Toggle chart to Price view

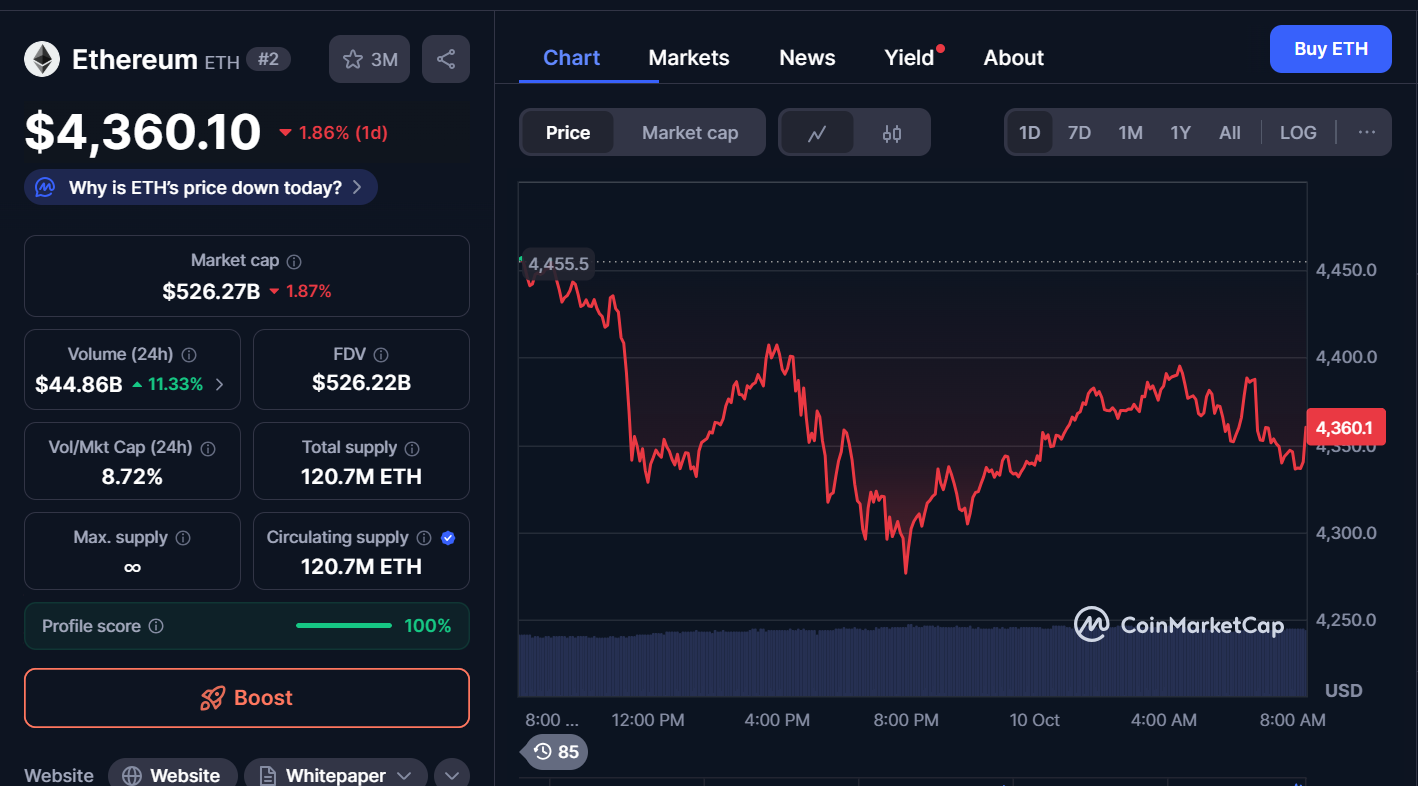pos(568,133)
